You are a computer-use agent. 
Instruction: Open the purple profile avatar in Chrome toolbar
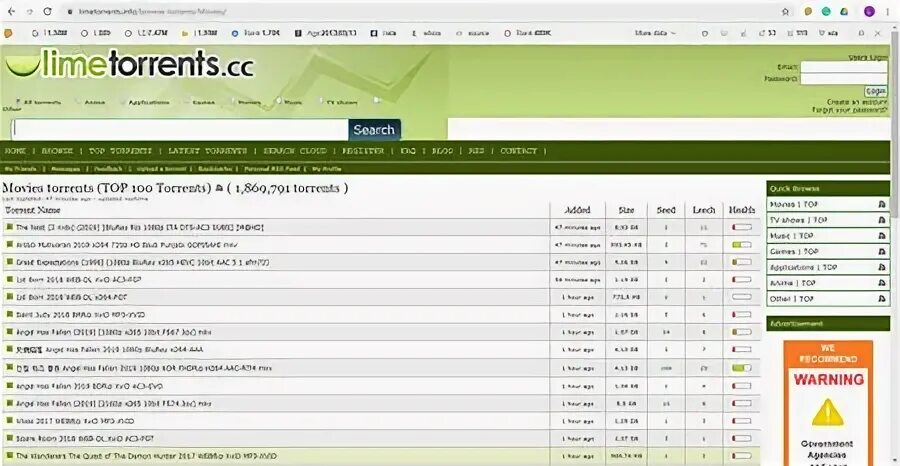870,11
